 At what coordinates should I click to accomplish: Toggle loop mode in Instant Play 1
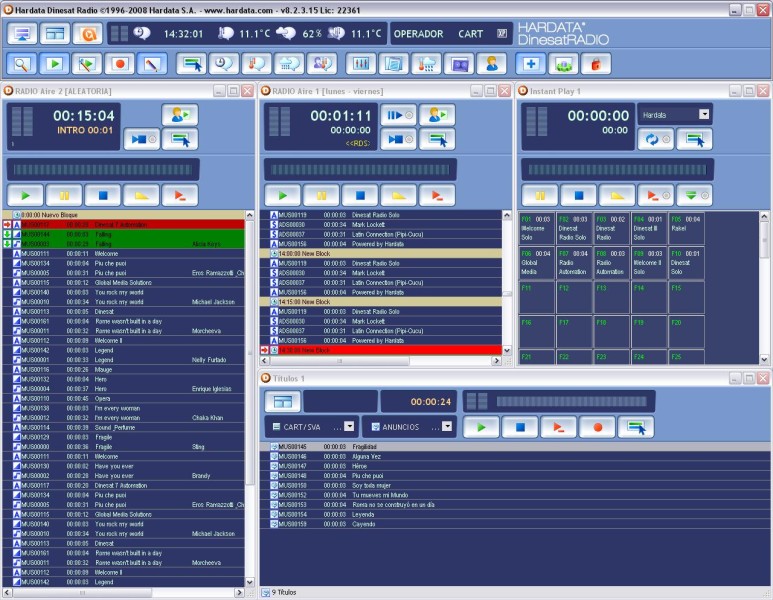656,140
